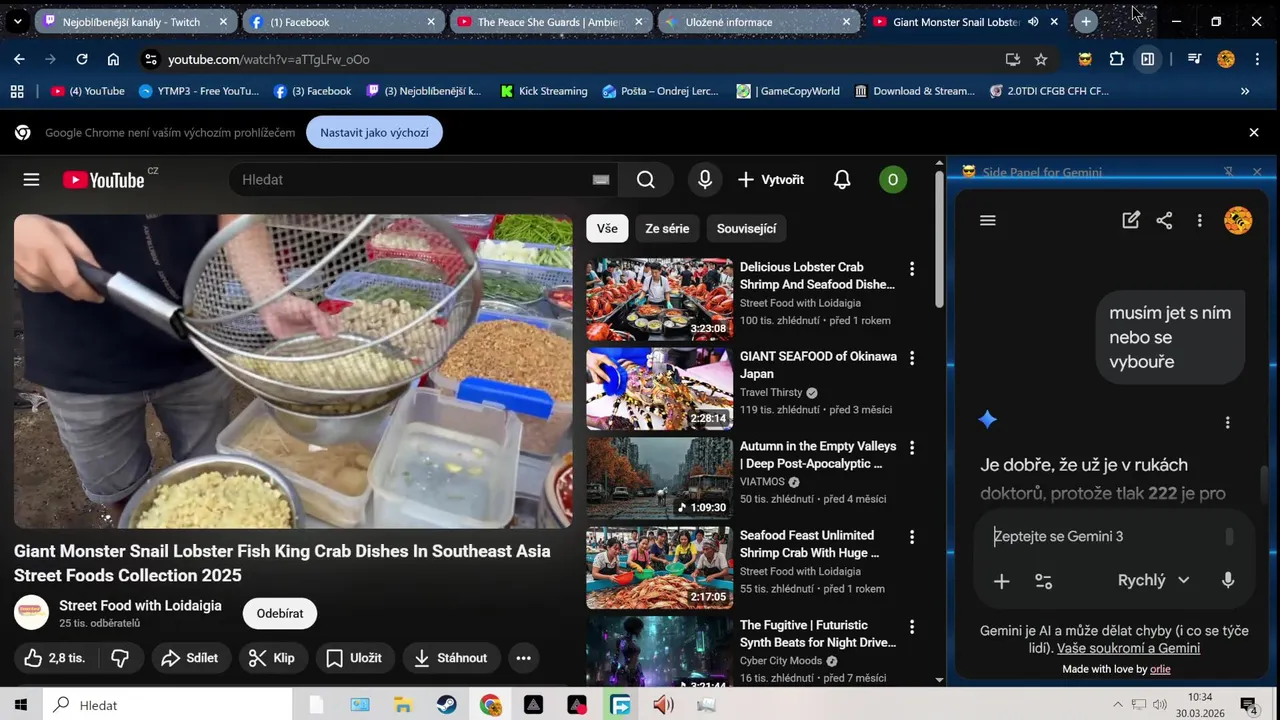Open Gemini model selector Rychlý
Screen dimensions: 1280x720
tap(1153, 580)
